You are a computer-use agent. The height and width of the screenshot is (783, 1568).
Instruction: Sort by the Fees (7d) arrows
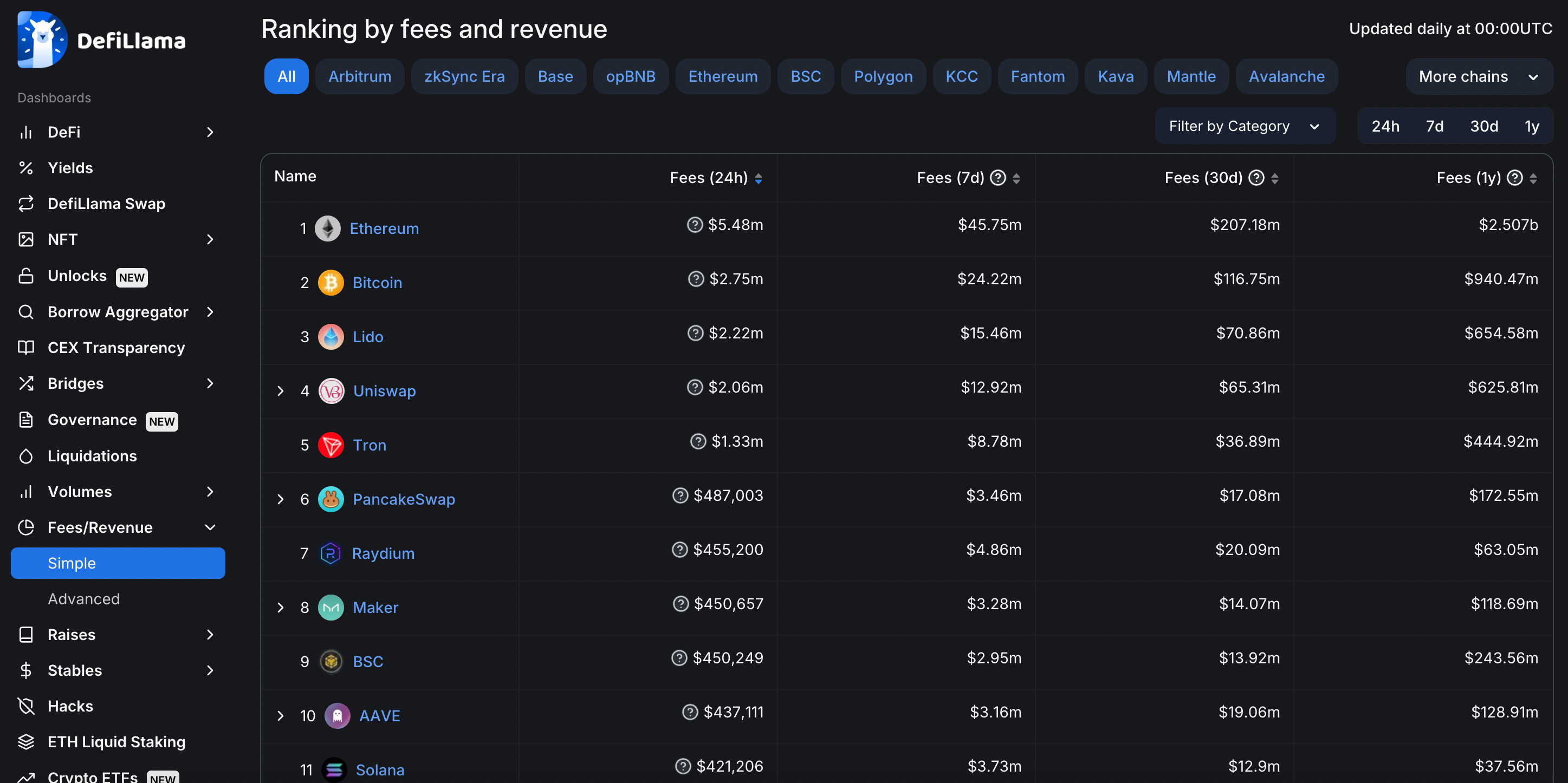tap(1016, 178)
